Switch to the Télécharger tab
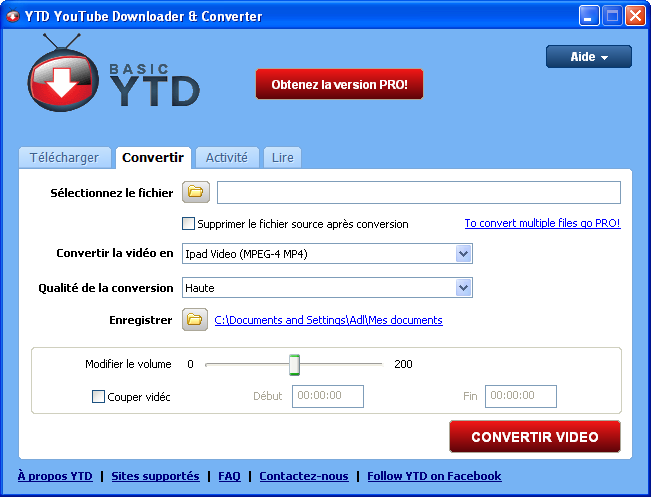Viewport: 651px width, 497px height. click(64, 158)
